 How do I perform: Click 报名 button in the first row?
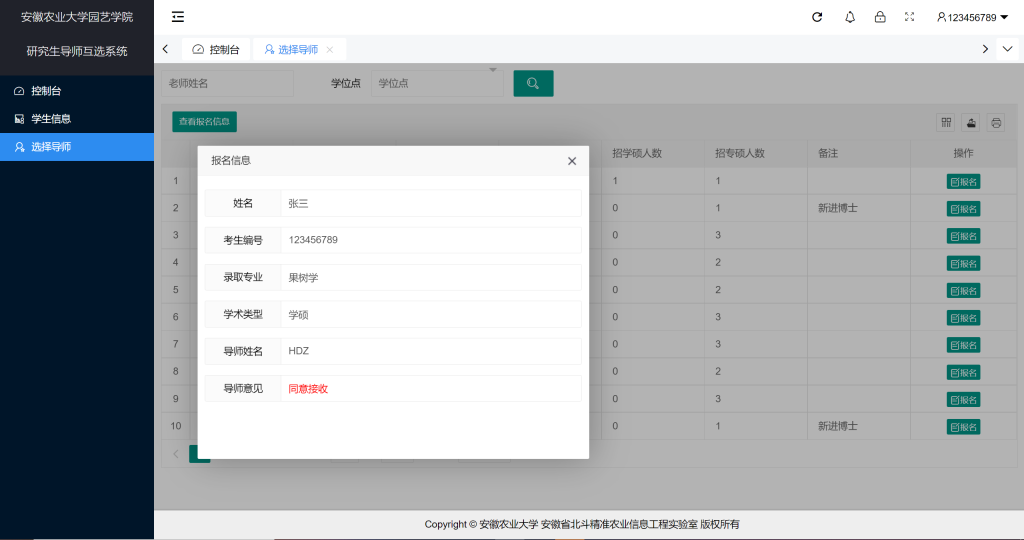[x=963, y=181]
